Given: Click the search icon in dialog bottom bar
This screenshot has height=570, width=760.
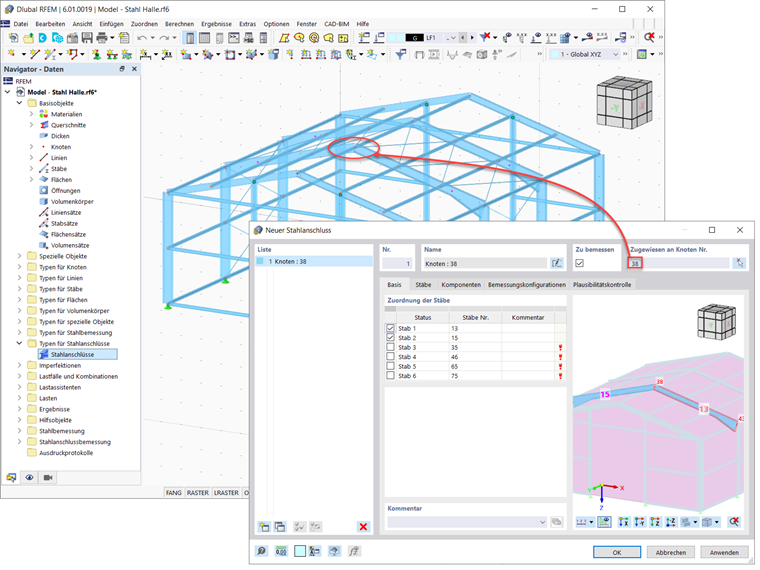Looking at the screenshot, I should (261, 551).
